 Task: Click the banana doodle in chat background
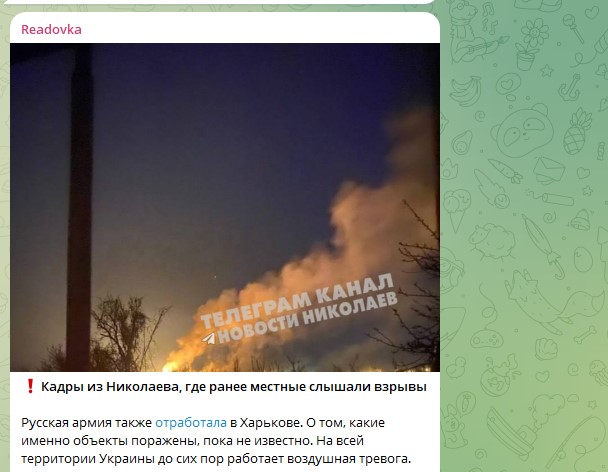[465, 91]
